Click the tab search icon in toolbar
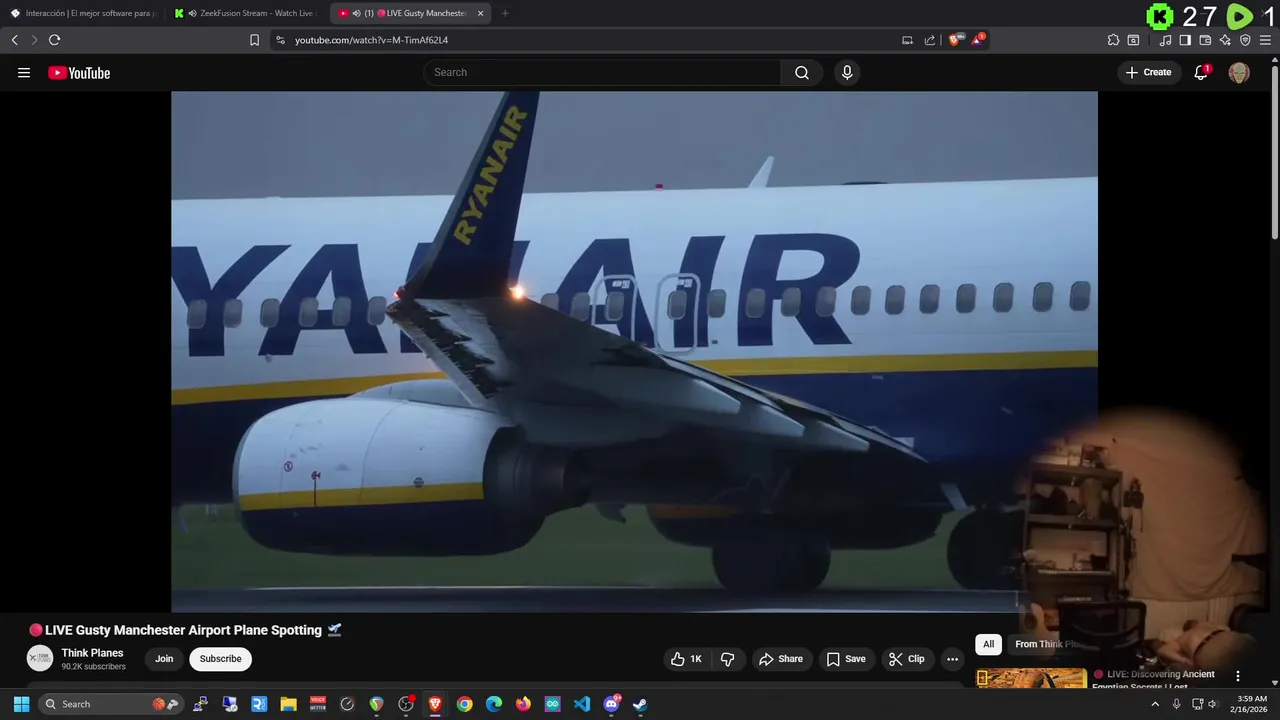The height and width of the screenshot is (720, 1280). (x=1133, y=40)
